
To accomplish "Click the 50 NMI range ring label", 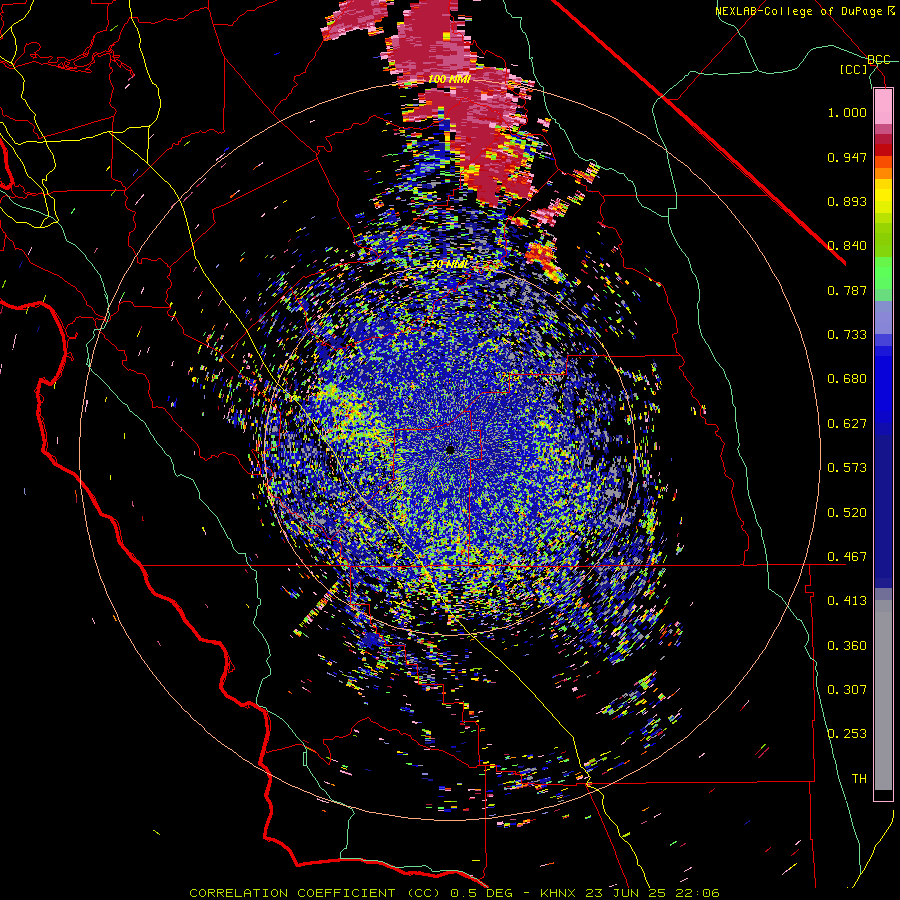I will (x=449, y=264).
